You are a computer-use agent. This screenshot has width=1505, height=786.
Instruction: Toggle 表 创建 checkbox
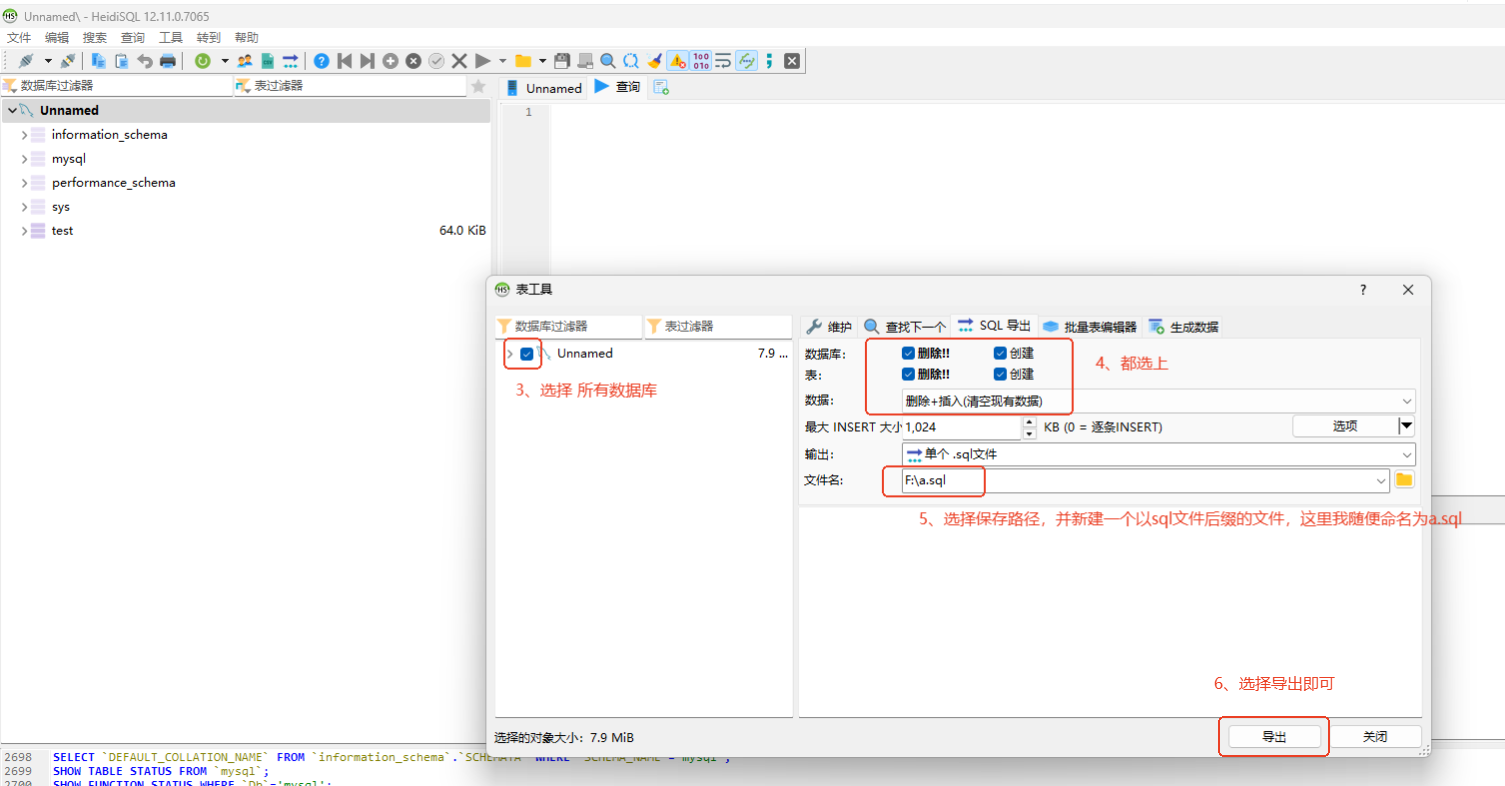(1000, 374)
